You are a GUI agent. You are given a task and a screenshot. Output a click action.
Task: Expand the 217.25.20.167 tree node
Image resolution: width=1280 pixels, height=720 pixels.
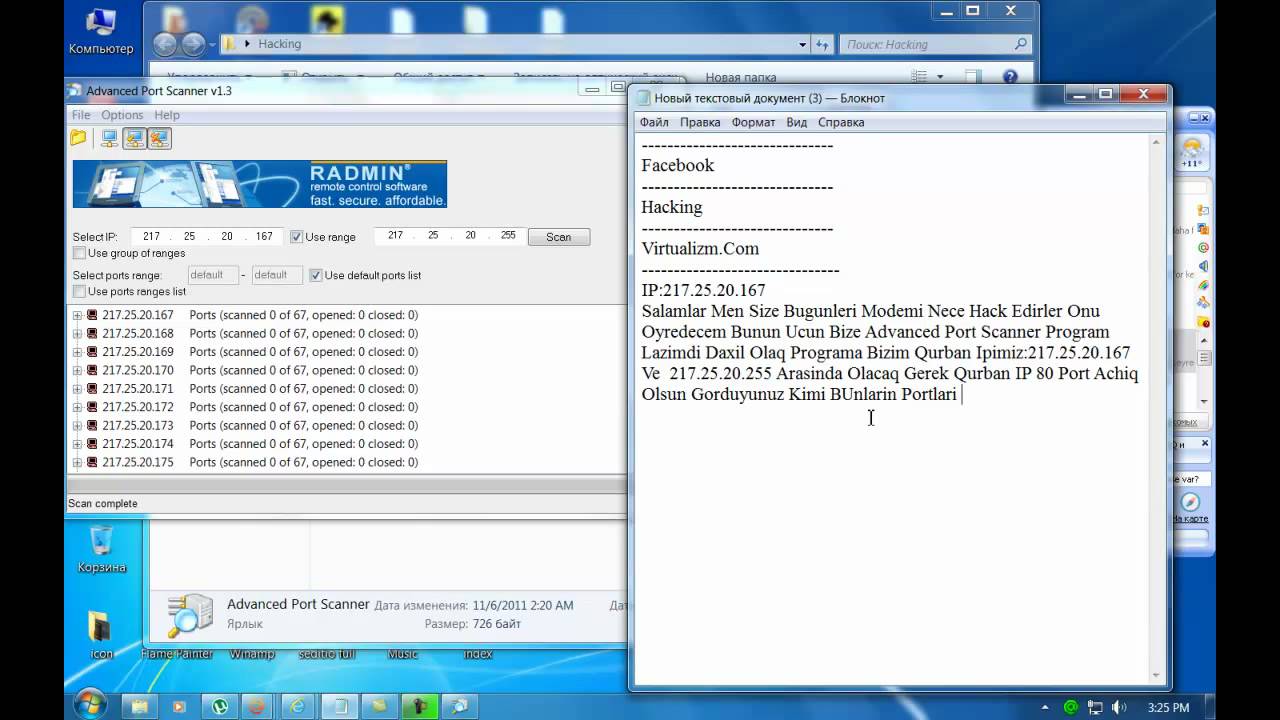[x=77, y=315]
